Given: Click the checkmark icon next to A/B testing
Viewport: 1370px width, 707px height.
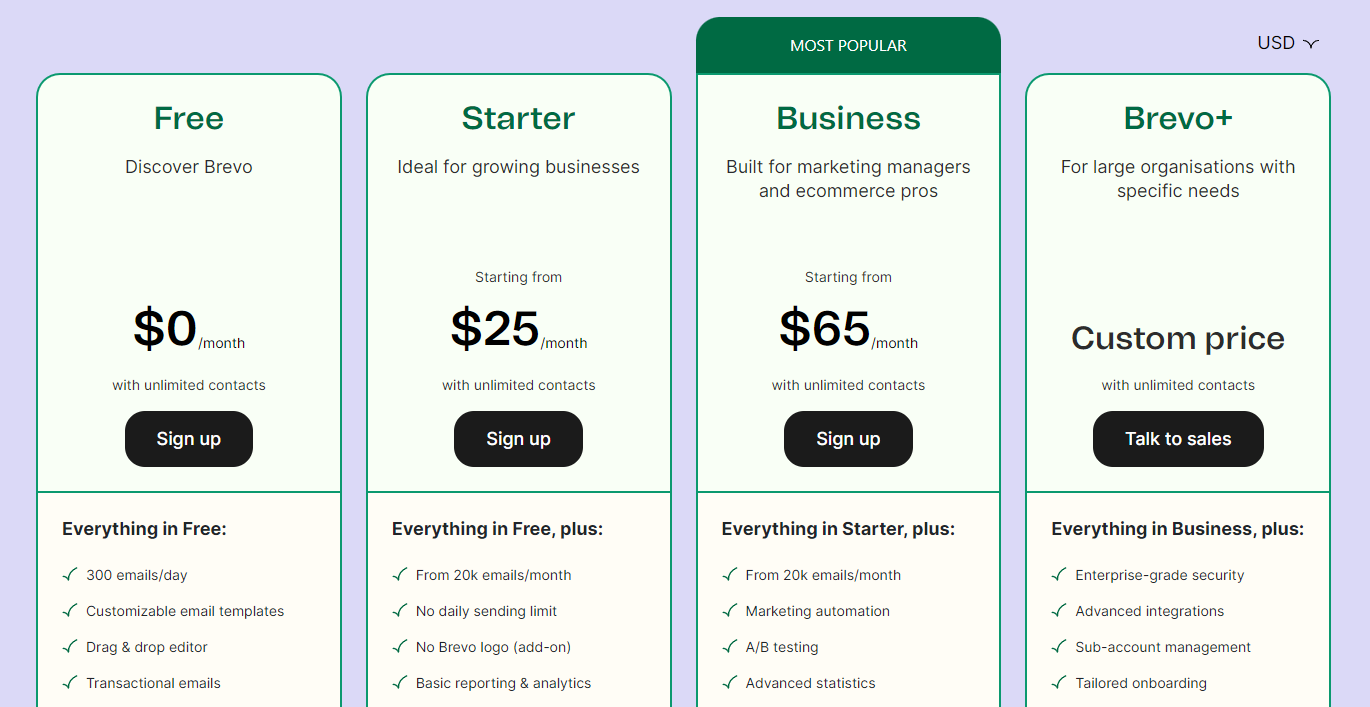Looking at the screenshot, I should click(730, 647).
